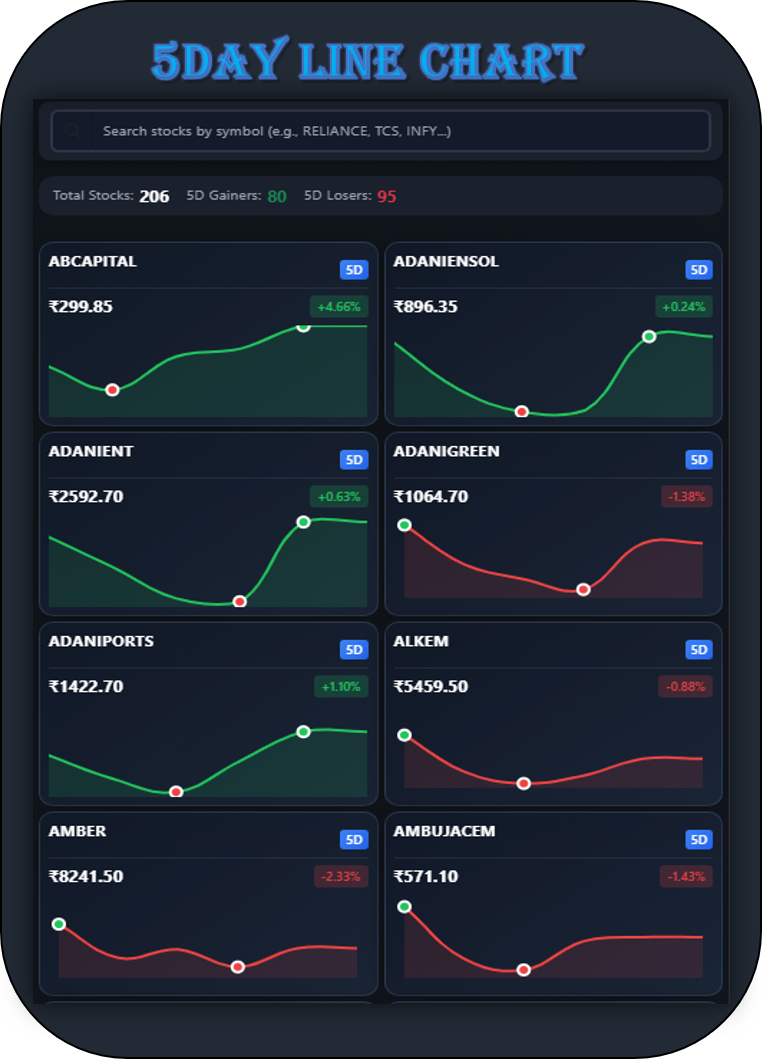This screenshot has height=1059, width=762.
Task: Click the search magnifier icon
Action: pos(72,131)
